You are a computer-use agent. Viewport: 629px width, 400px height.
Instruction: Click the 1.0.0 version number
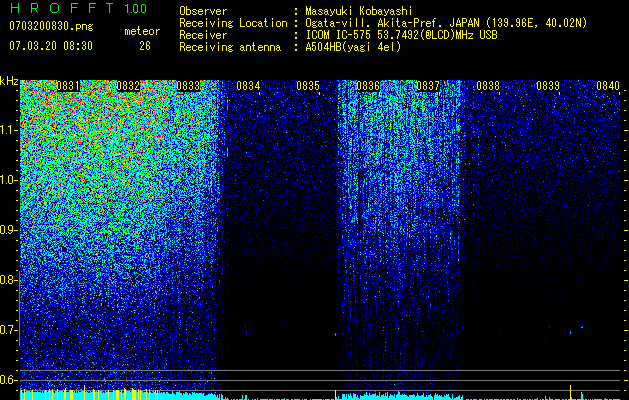point(135,8)
